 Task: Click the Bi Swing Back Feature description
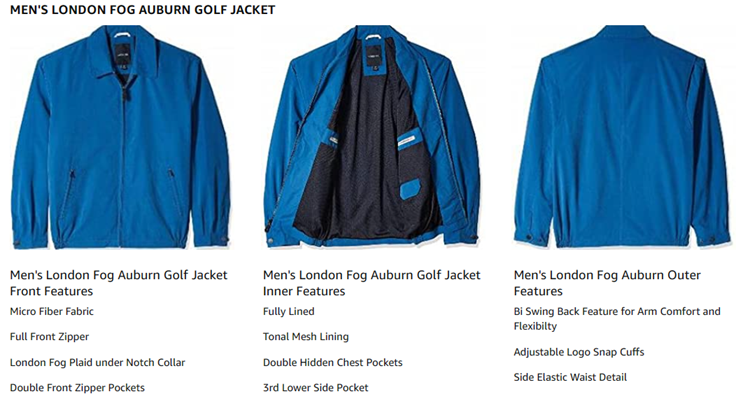tap(616, 319)
